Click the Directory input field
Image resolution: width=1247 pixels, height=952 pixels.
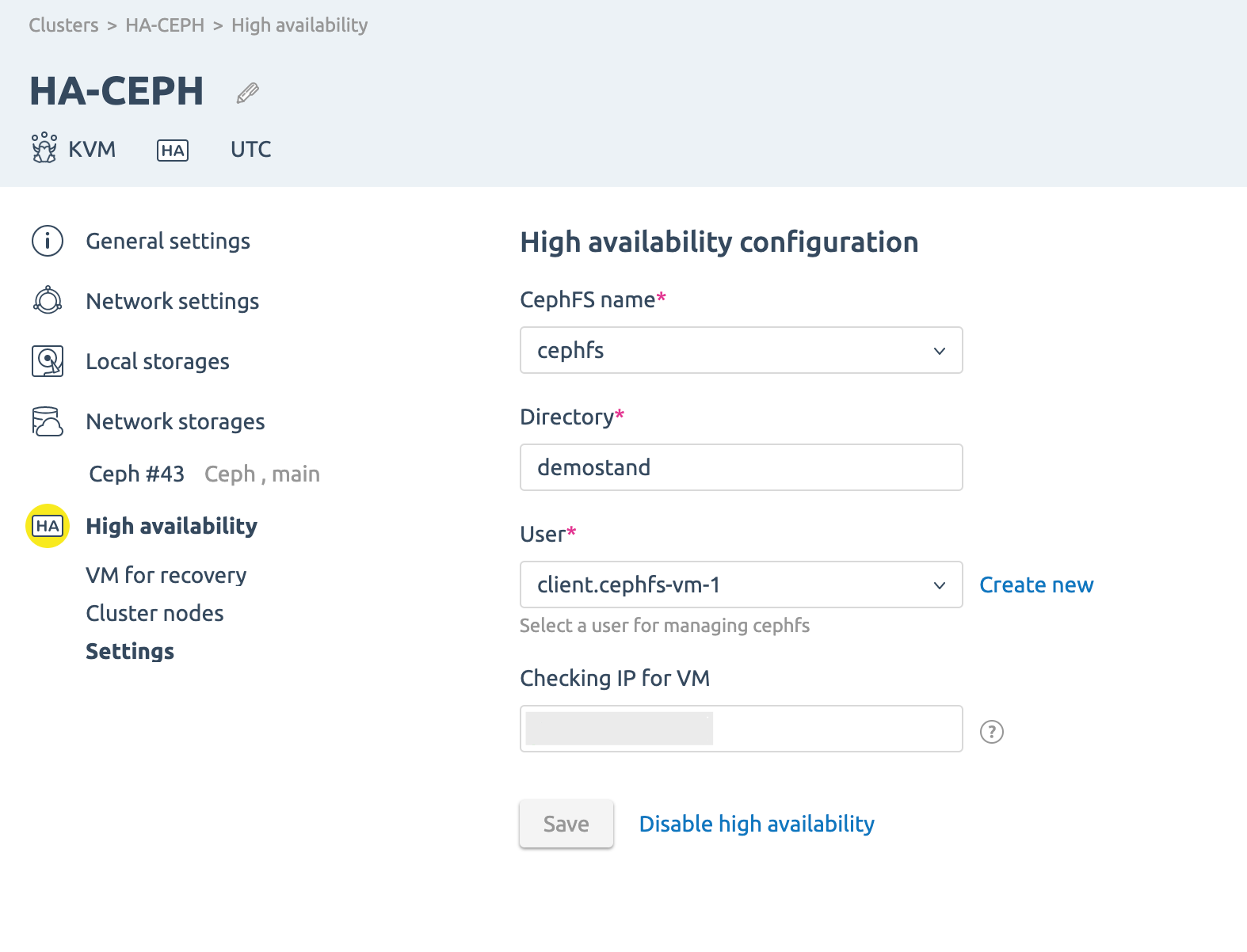point(742,467)
